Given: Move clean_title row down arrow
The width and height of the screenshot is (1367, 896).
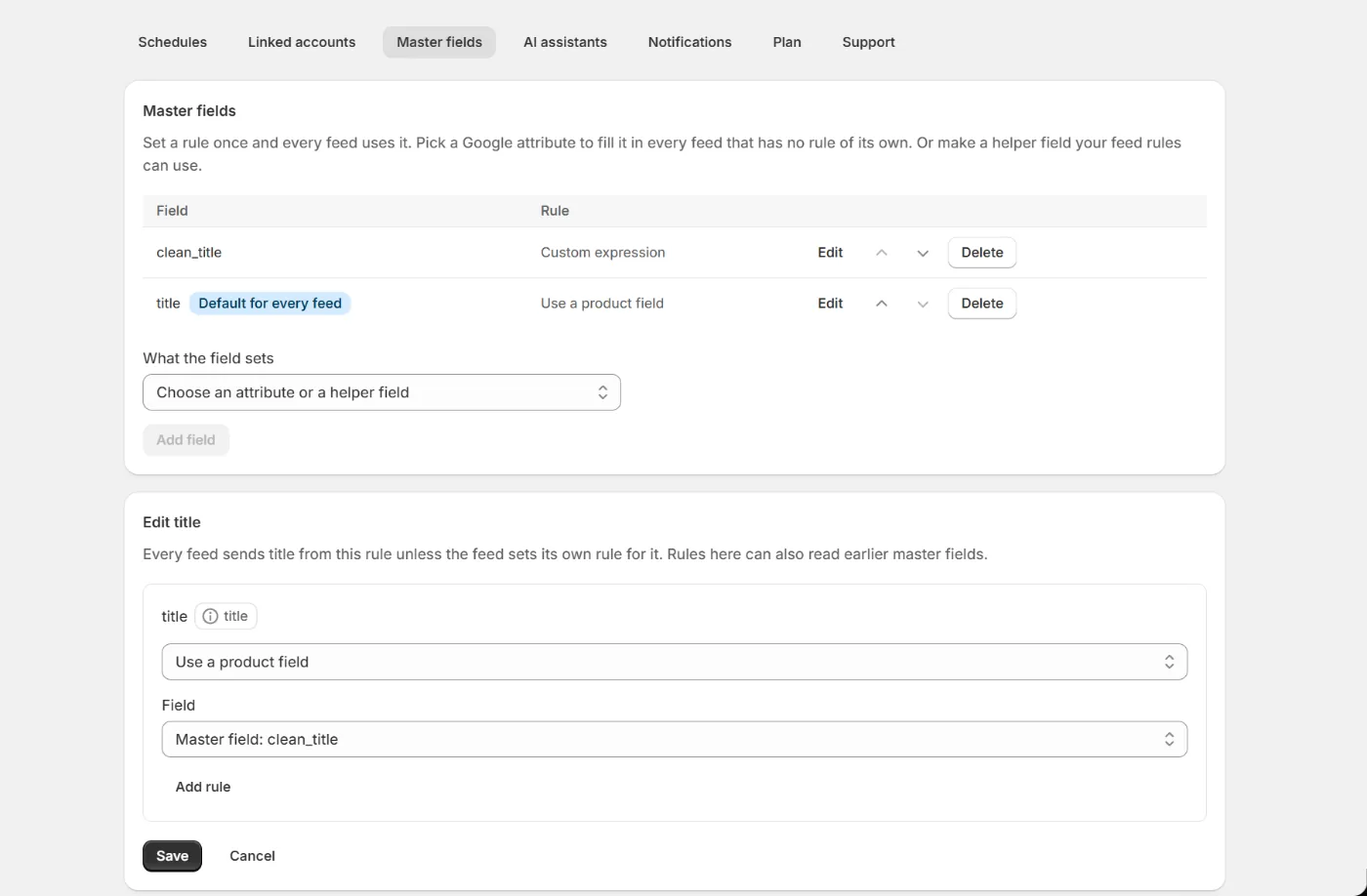Looking at the screenshot, I should click(923, 253).
